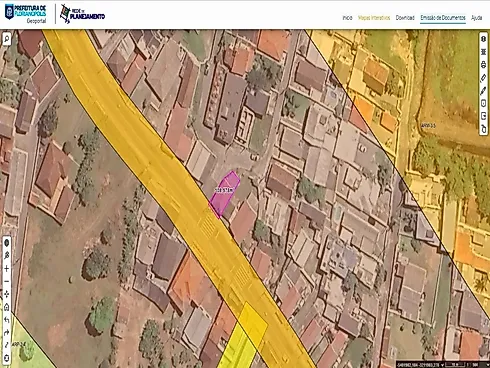Image resolution: width=490 pixels, height=368 pixels.
Task: Select the pencil draw tool
Action: pyautogui.click(x=483, y=90)
